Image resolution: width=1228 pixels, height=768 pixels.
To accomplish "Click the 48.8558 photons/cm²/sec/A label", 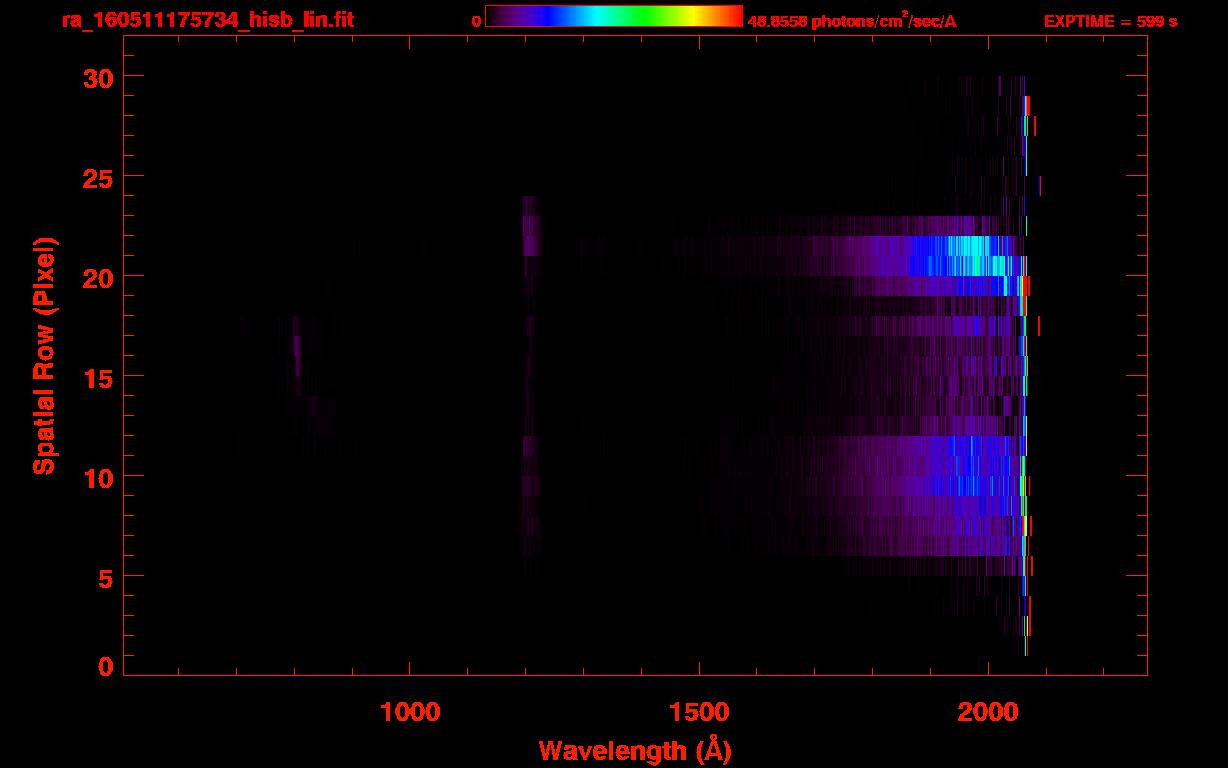I will point(852,20).
